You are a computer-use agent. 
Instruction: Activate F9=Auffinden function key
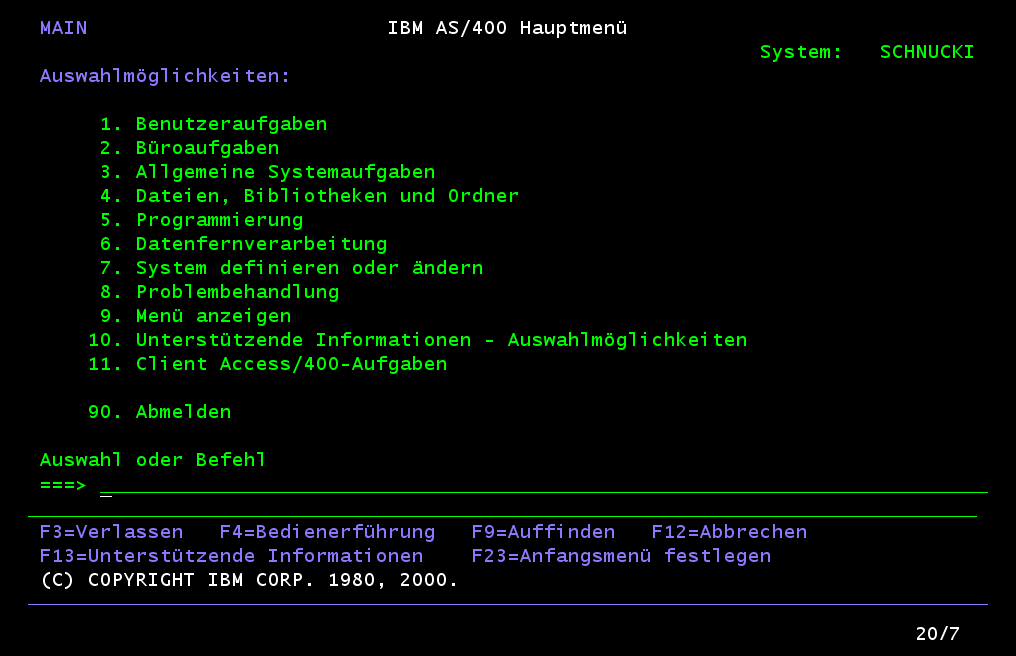coord(543,532)
